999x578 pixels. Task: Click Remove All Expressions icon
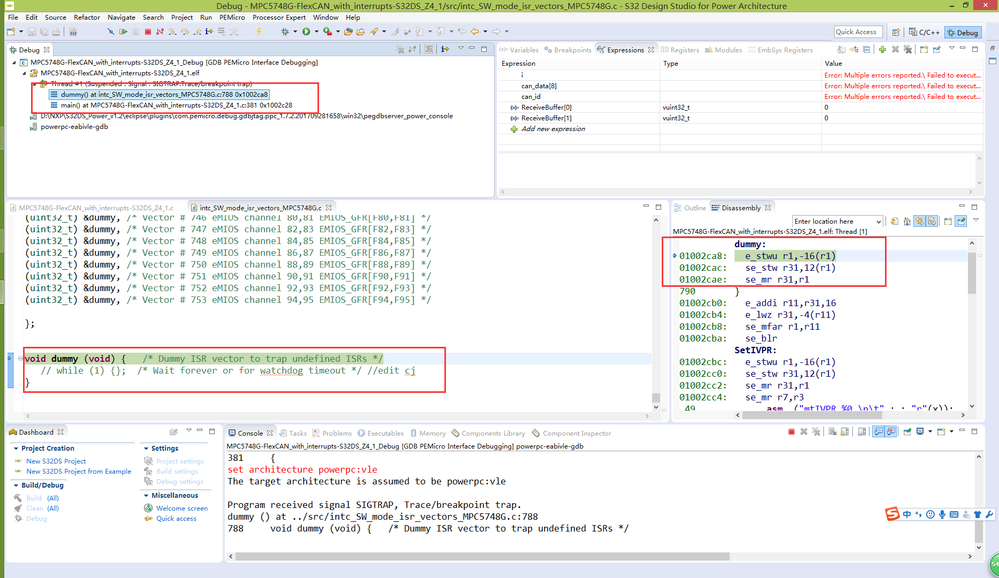[x=908, y=50]
